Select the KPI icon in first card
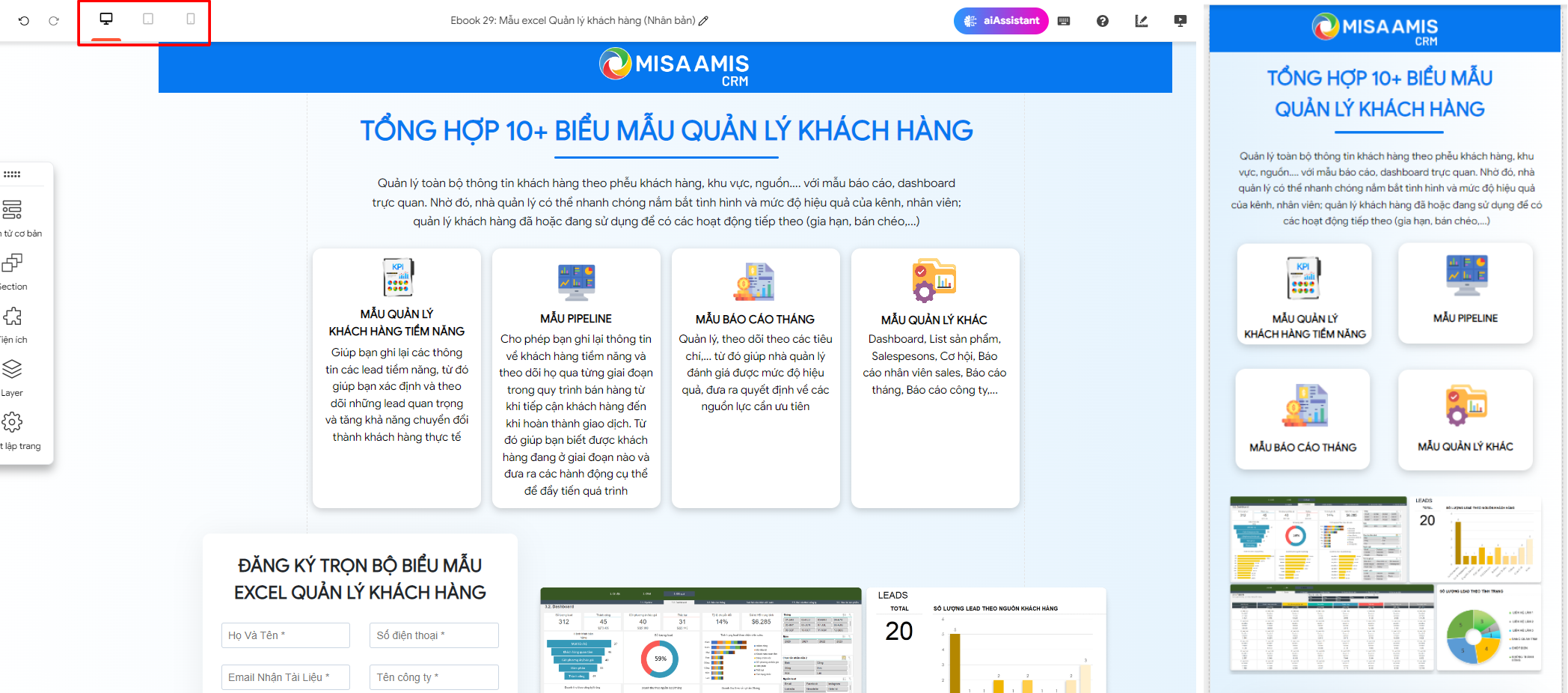This screenshot has width=1568, height=693. pyautogui.click(x=397, y=278)
